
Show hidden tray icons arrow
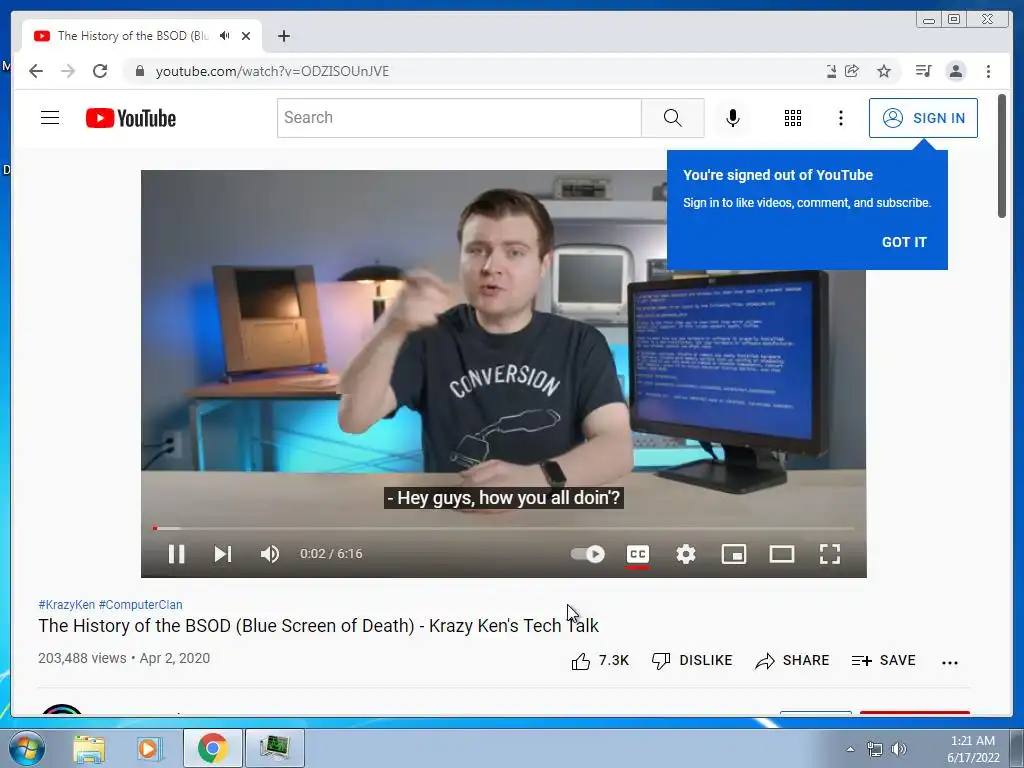tap(850, 749)
